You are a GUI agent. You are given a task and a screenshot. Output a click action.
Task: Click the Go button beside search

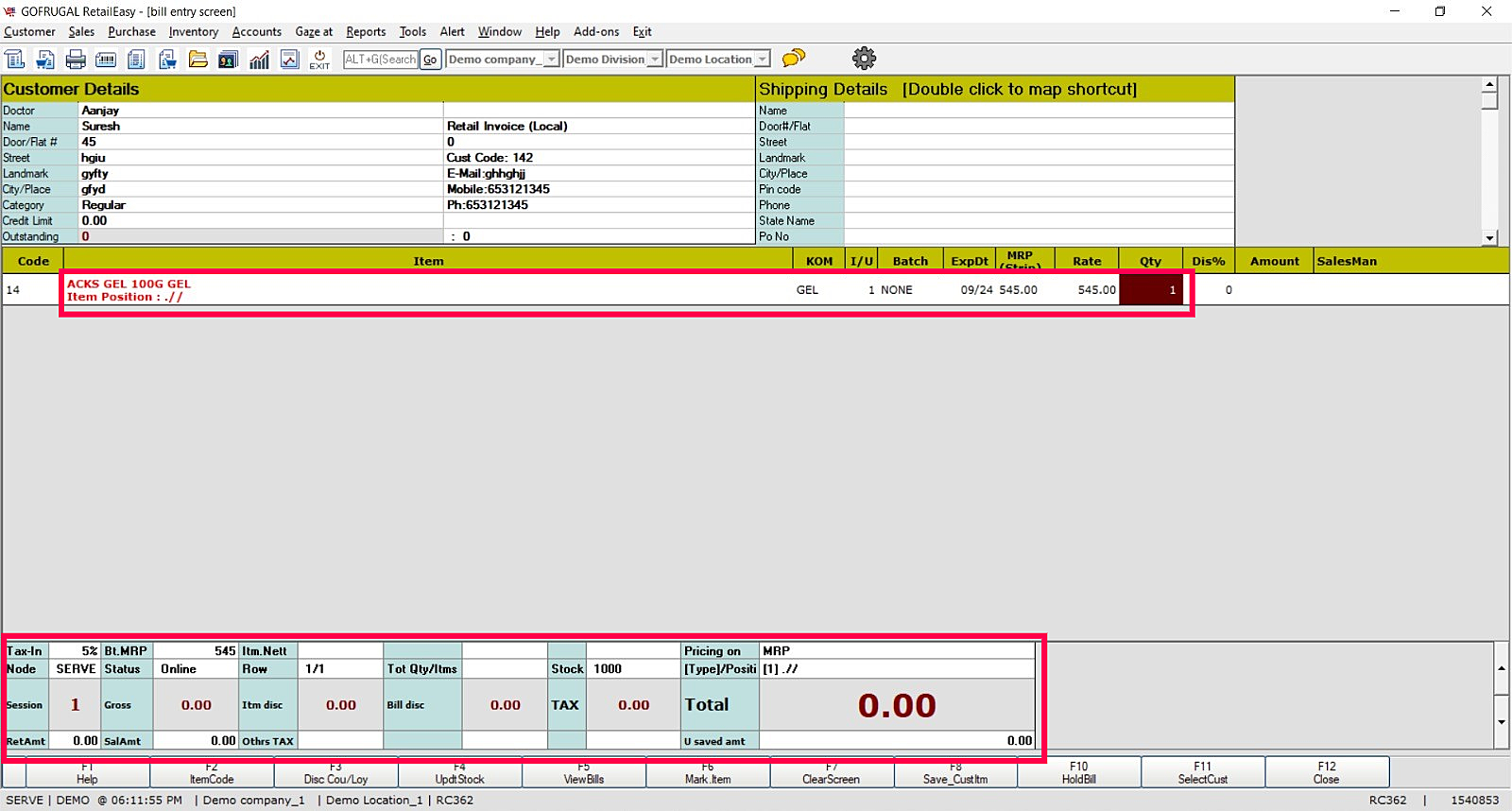pos(430,60)
